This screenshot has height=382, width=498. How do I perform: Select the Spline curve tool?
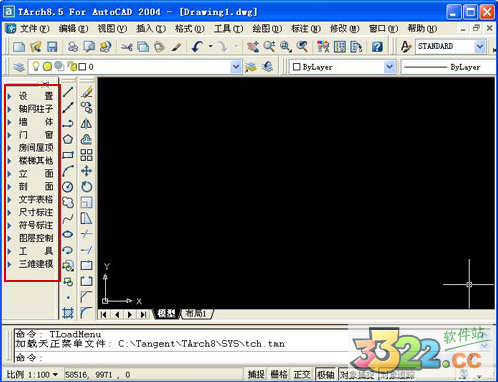68,218
